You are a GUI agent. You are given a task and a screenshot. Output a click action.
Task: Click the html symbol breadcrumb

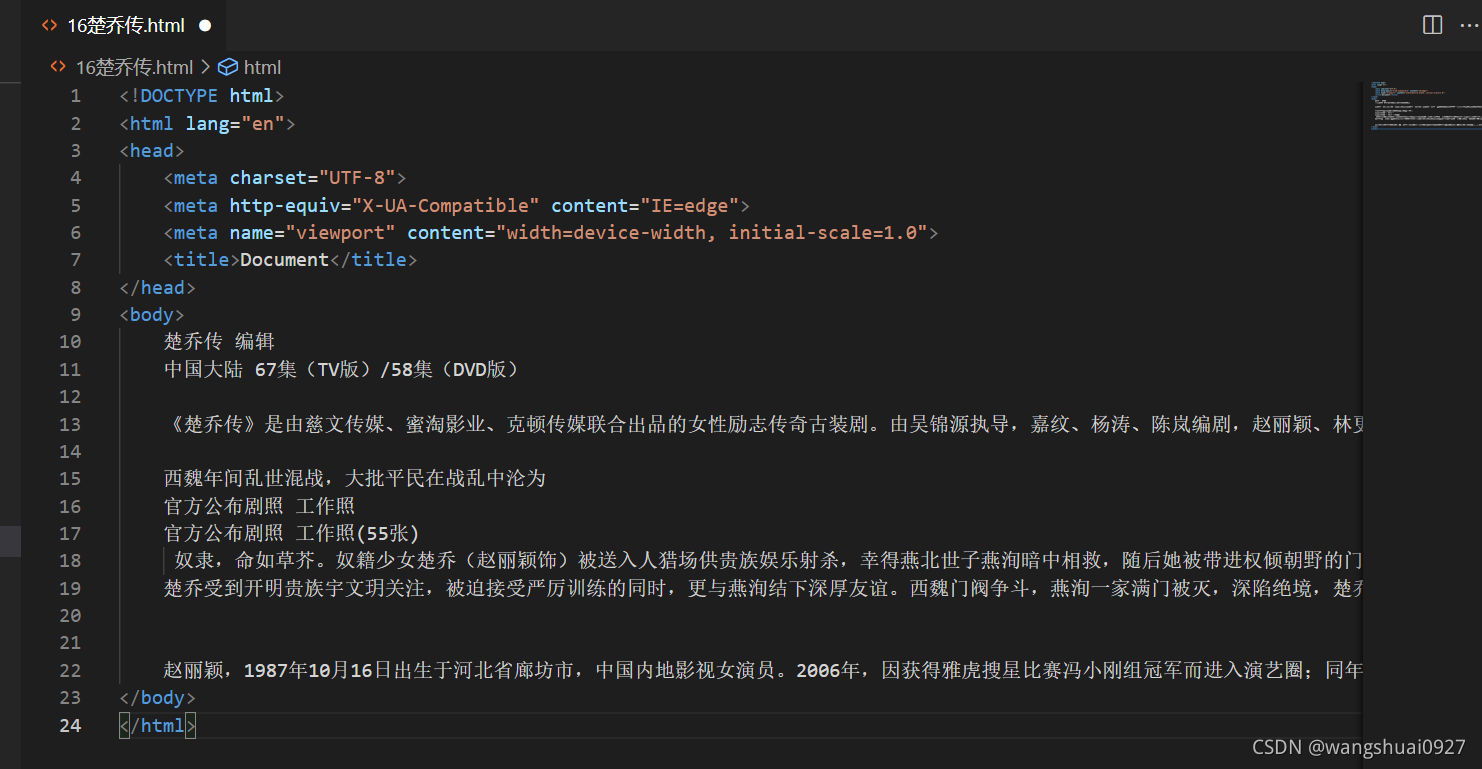[262, 67]
